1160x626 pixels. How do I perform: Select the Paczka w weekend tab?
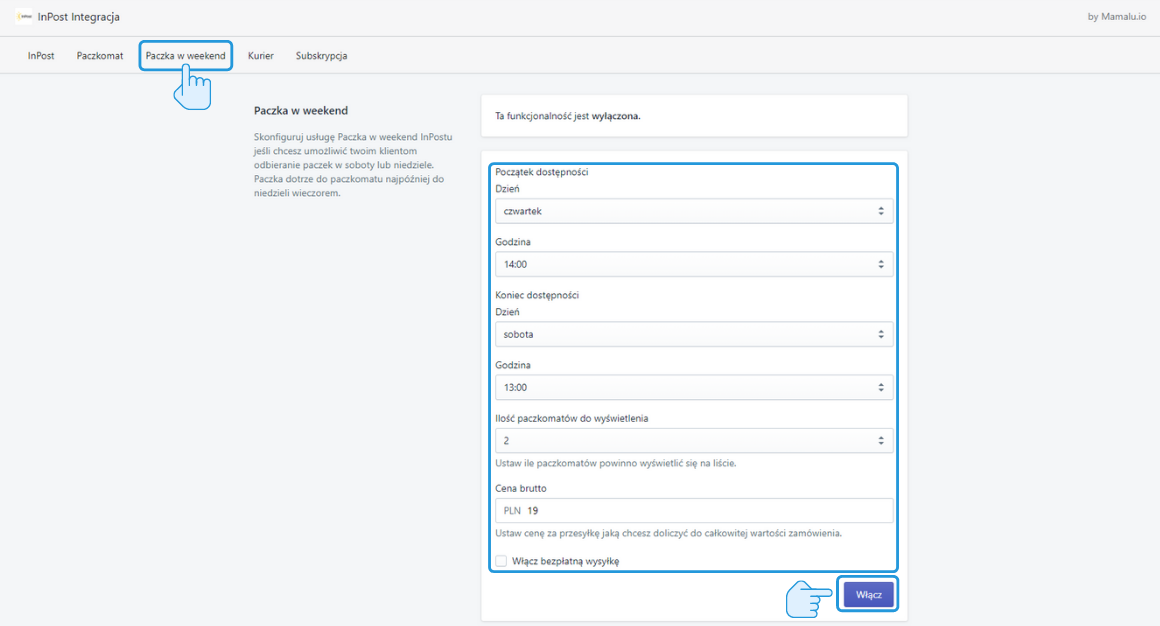(186, 55)
